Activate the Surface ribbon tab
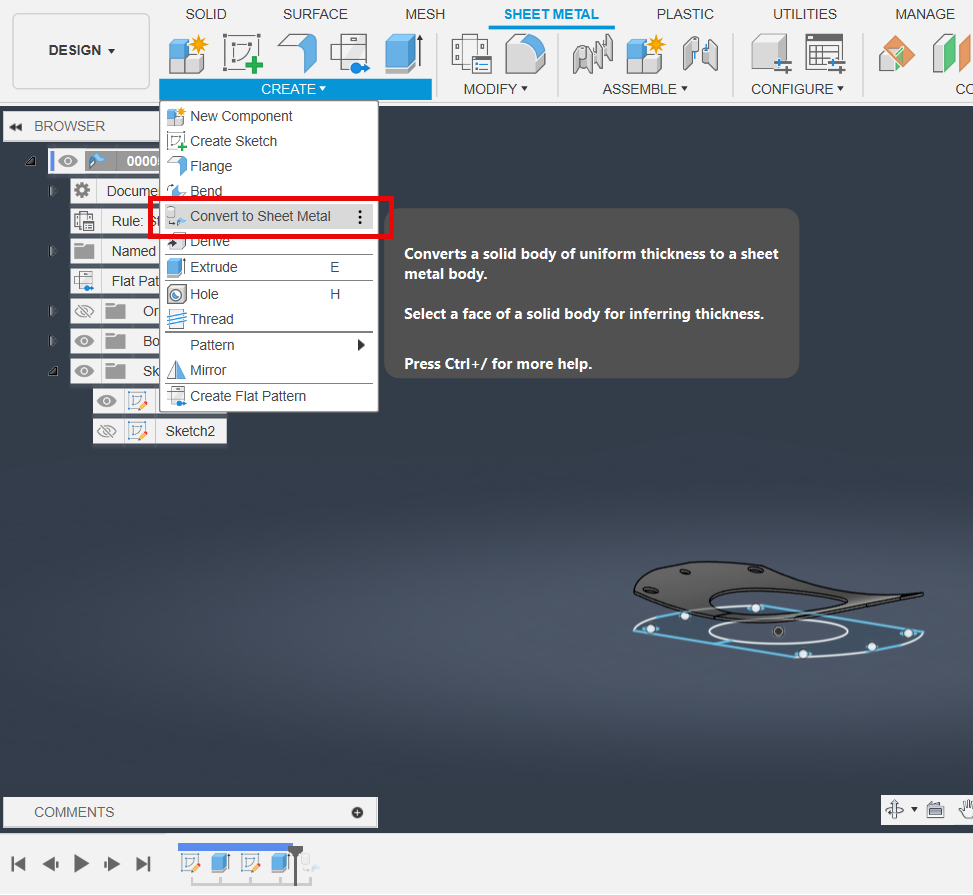The height and width of the screenshot is (895, 973). point(315,14)
